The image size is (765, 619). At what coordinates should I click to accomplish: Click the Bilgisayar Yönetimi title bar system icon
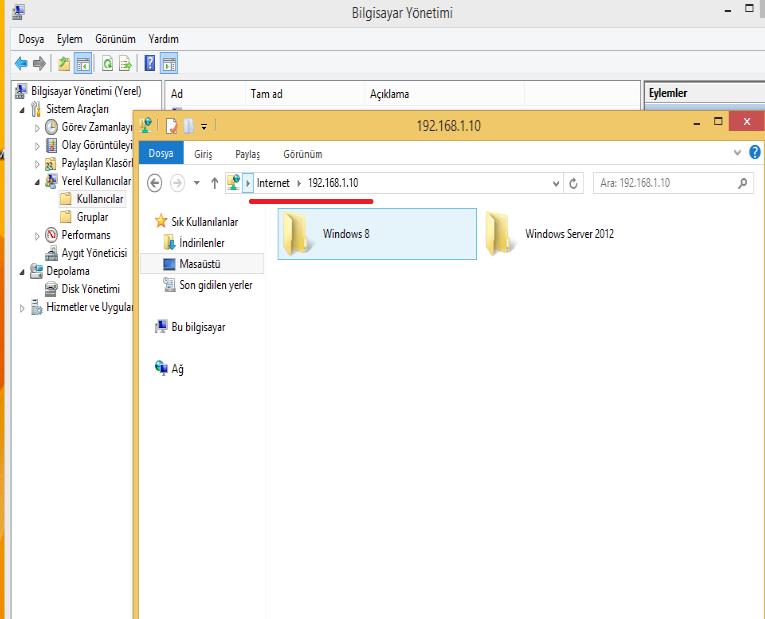tap(18, 12)
